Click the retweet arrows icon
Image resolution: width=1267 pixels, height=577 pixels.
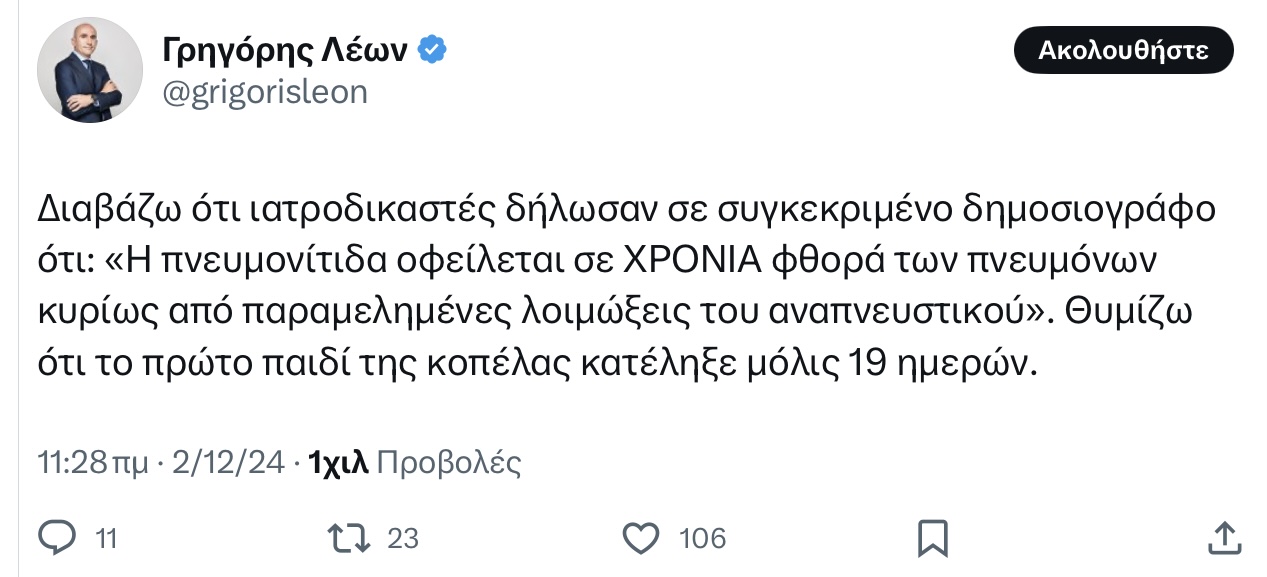click(350, 538)
